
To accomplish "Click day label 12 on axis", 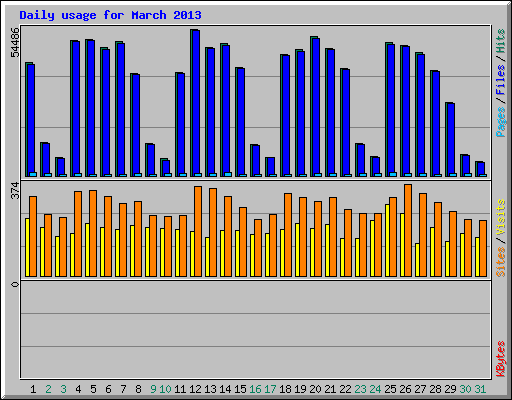I will pos(195,389).
